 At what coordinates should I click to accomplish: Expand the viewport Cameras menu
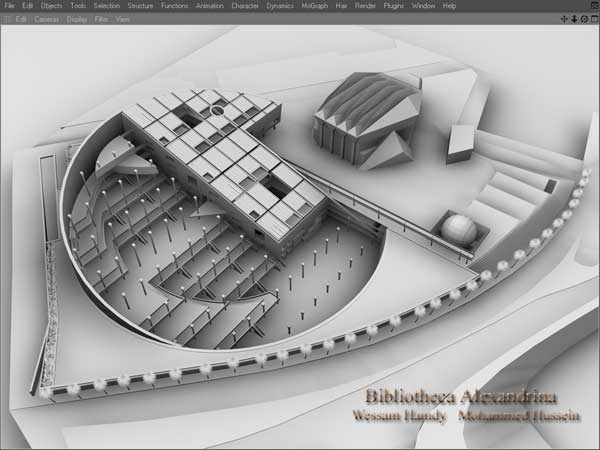point(47,18)
